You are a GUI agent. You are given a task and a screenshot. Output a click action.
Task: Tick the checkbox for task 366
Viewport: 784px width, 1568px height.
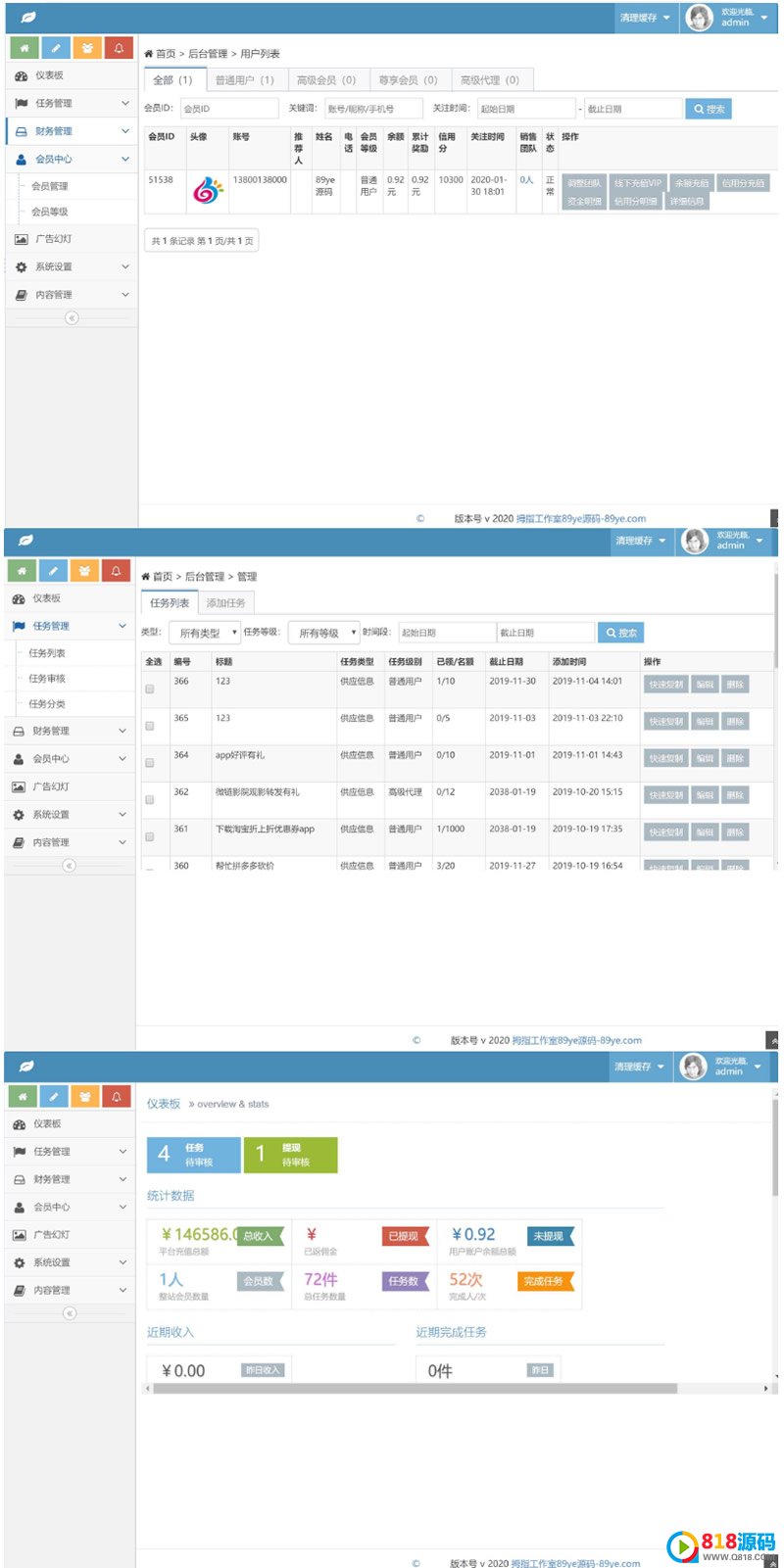(x=150, y=689)
